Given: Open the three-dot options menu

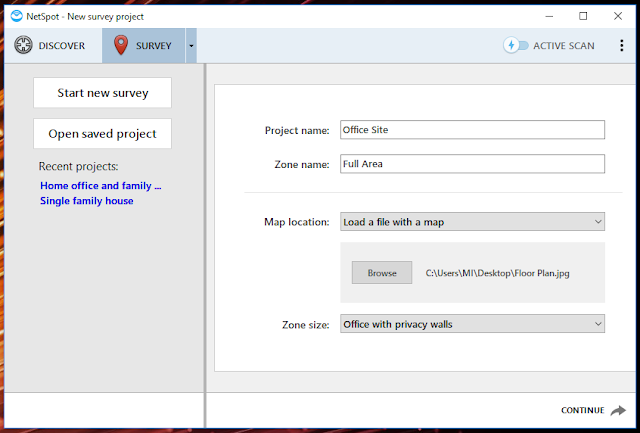Looking at the screenshot, I should (621, 45).
